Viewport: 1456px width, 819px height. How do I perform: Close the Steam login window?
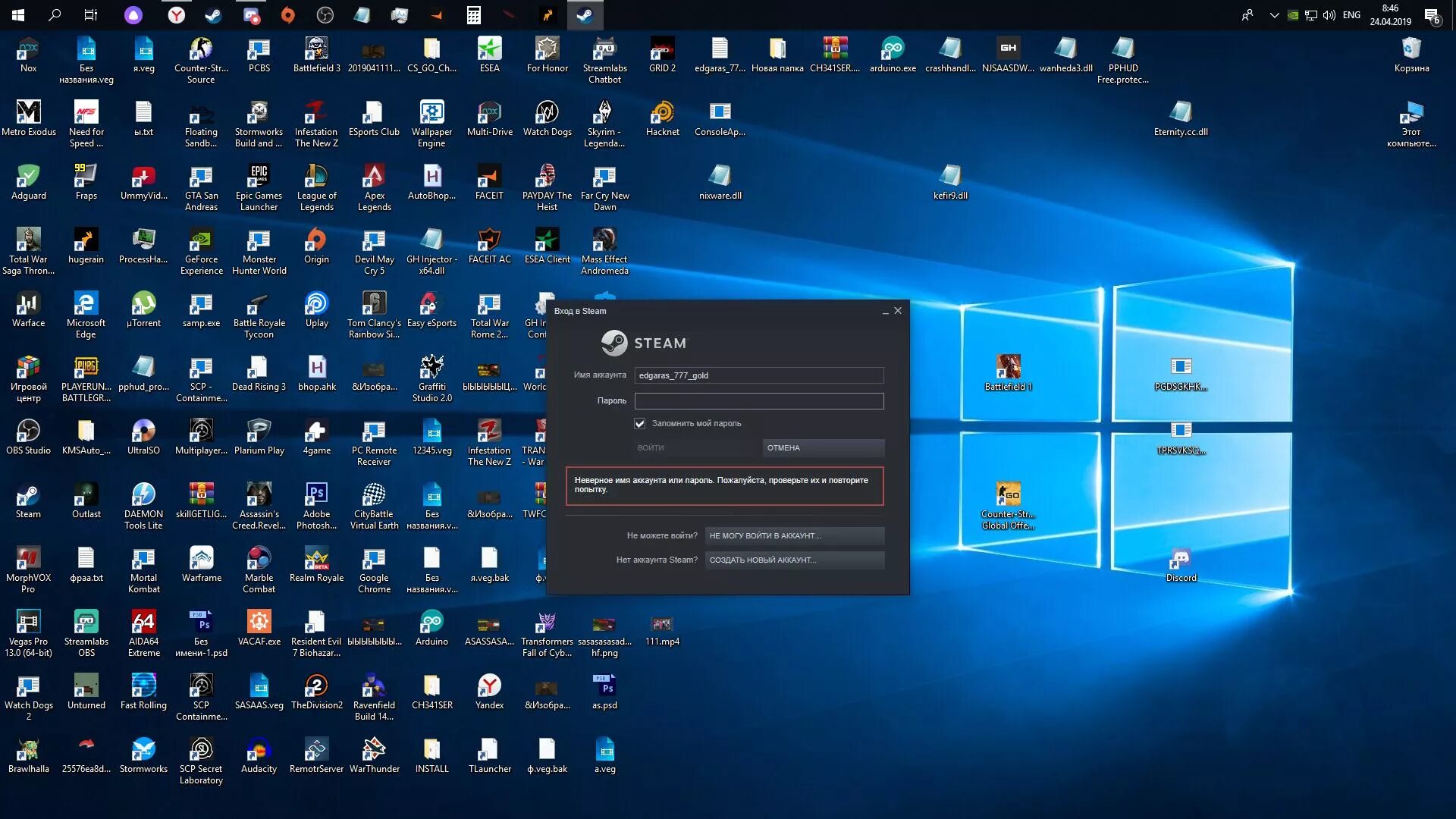(x=898, y=310)
